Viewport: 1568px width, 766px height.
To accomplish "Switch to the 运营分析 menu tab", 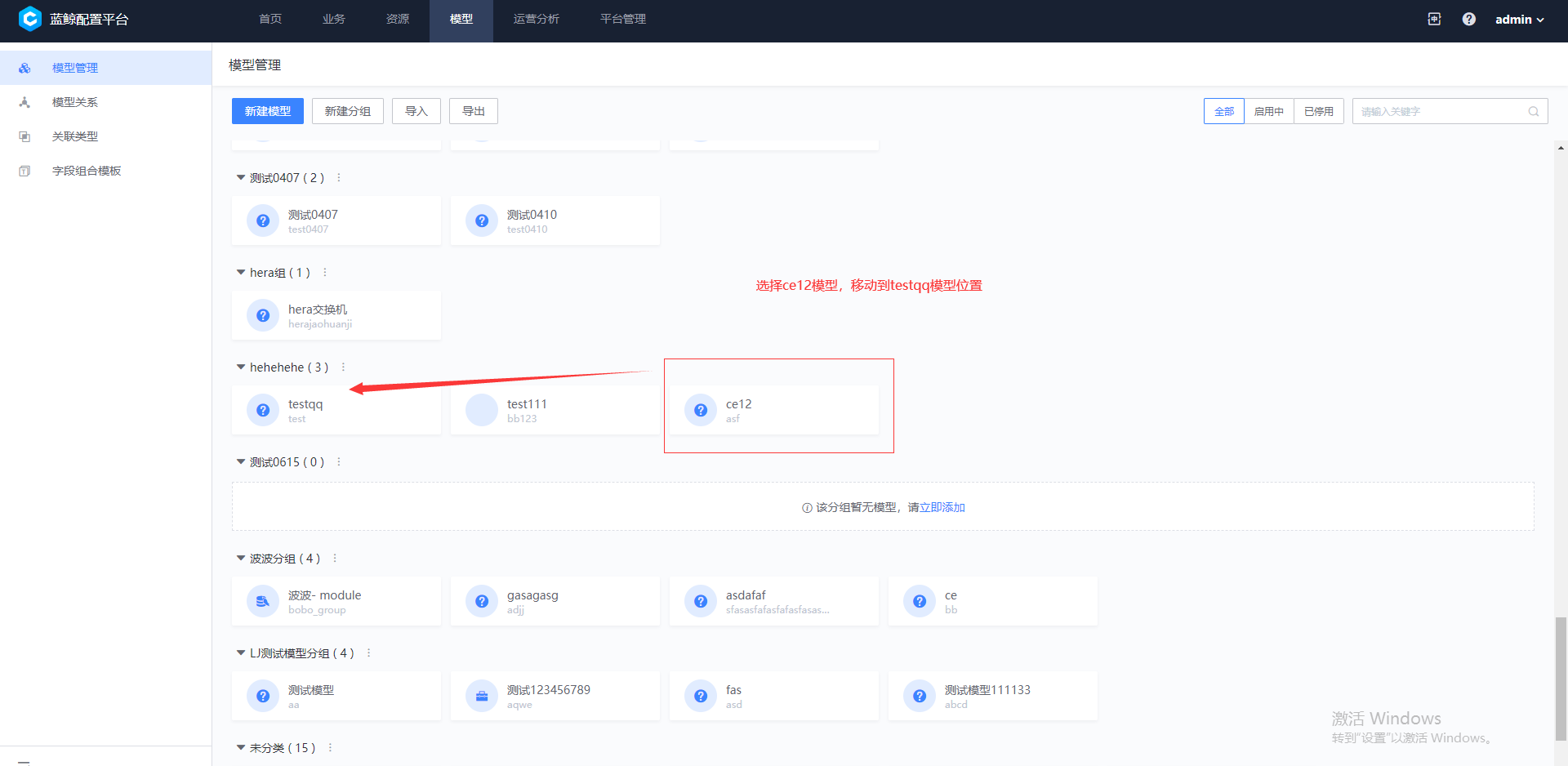I will click(x=537, y=19).
